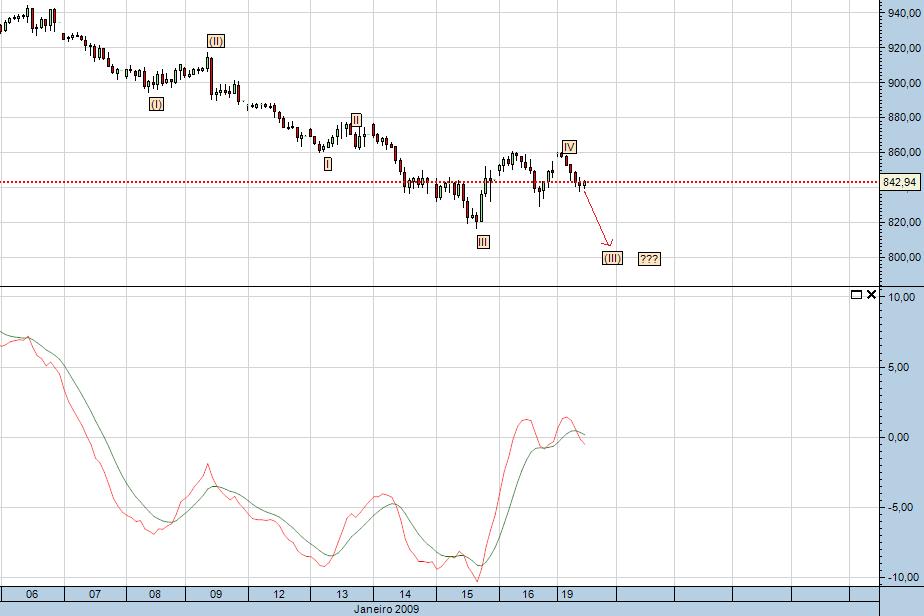Image resolution: width=924 pixels, height=616 pixels.
Task: Select the (II) wave label
Action: pos(216,41)
